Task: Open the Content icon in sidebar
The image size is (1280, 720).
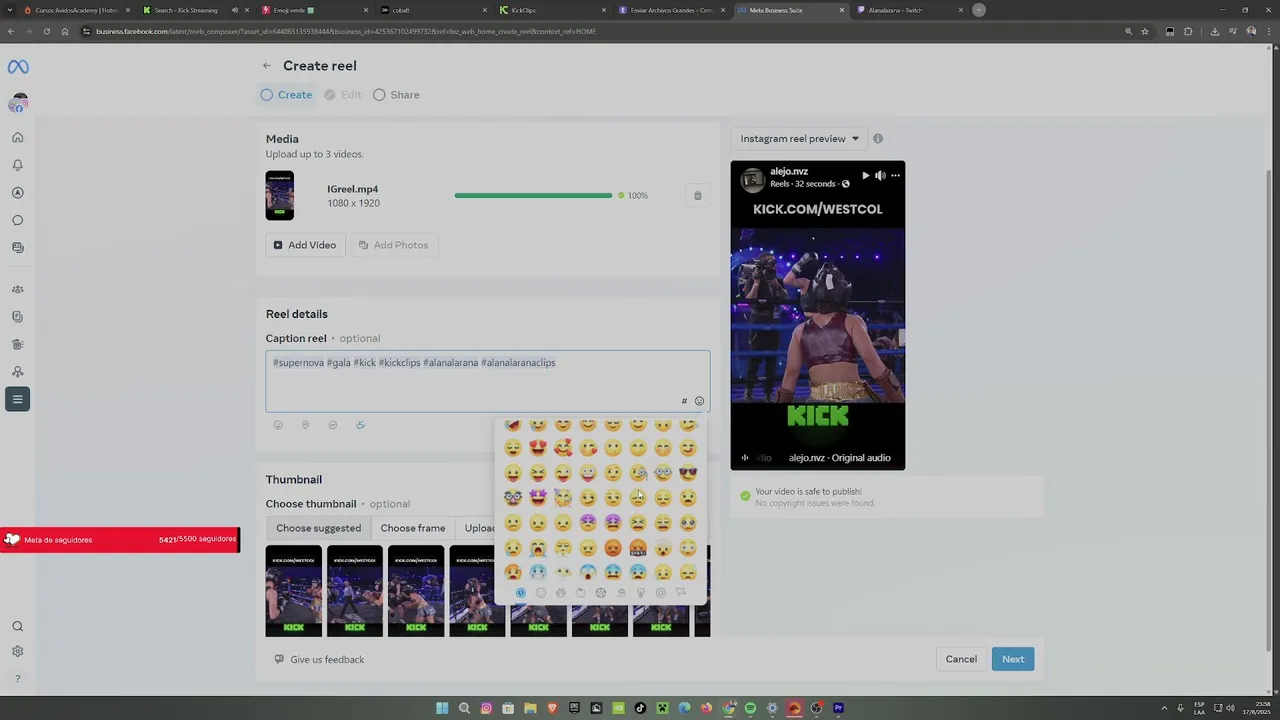Action: [x=17, y=247]
